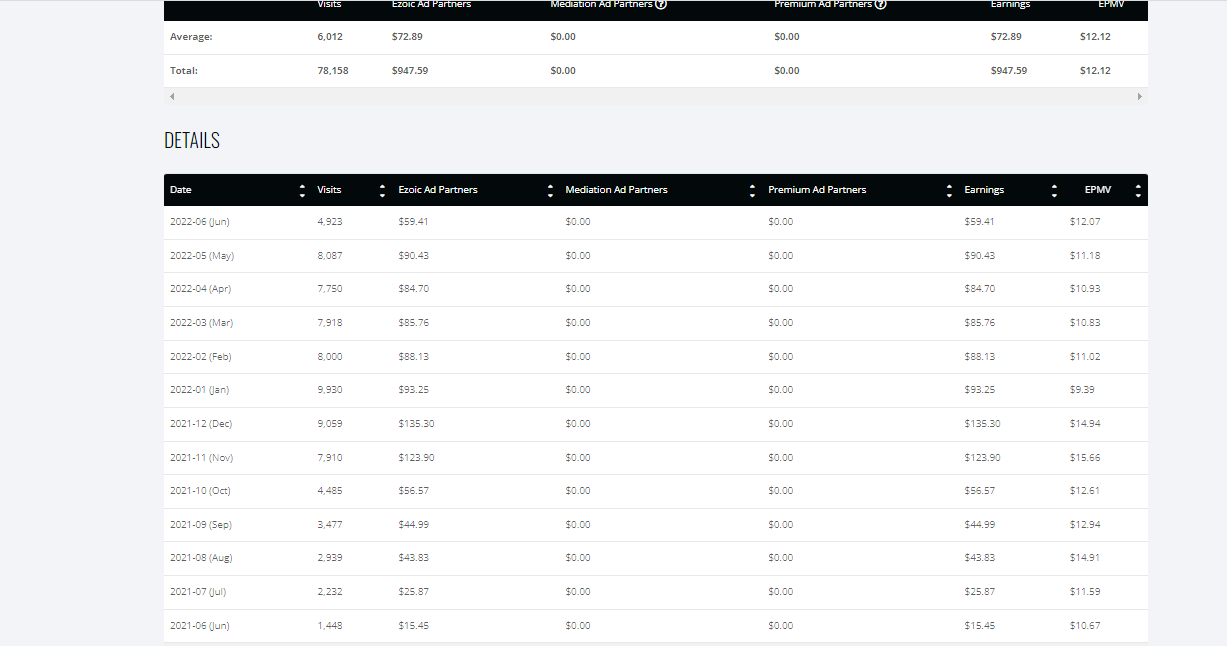The image size is (1227, 646).
Task: Click the Average: row label
Action: pos(191,37)
